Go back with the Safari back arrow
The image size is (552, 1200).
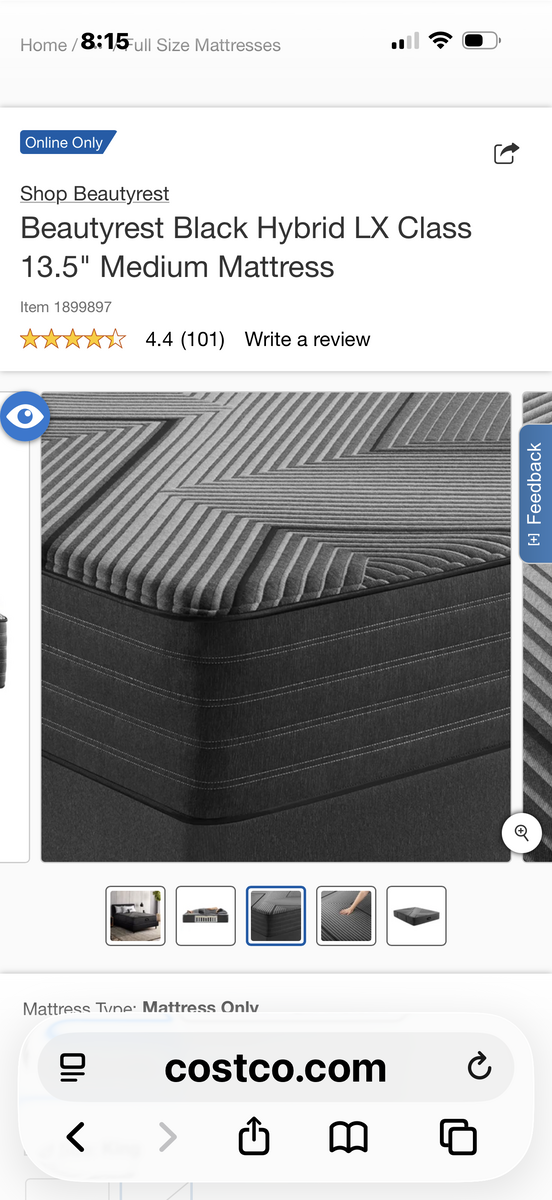pyautogui.click(x=76, y=1137)
